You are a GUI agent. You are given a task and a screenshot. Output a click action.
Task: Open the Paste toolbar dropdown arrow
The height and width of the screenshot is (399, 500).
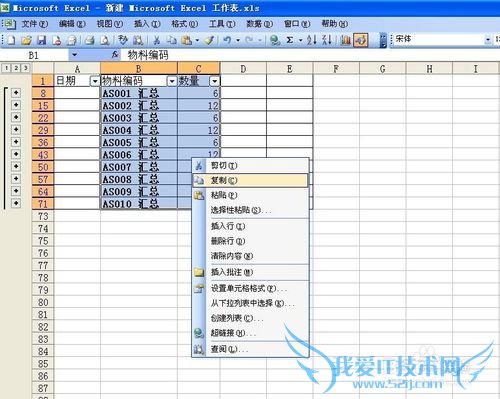click(197, 40)
